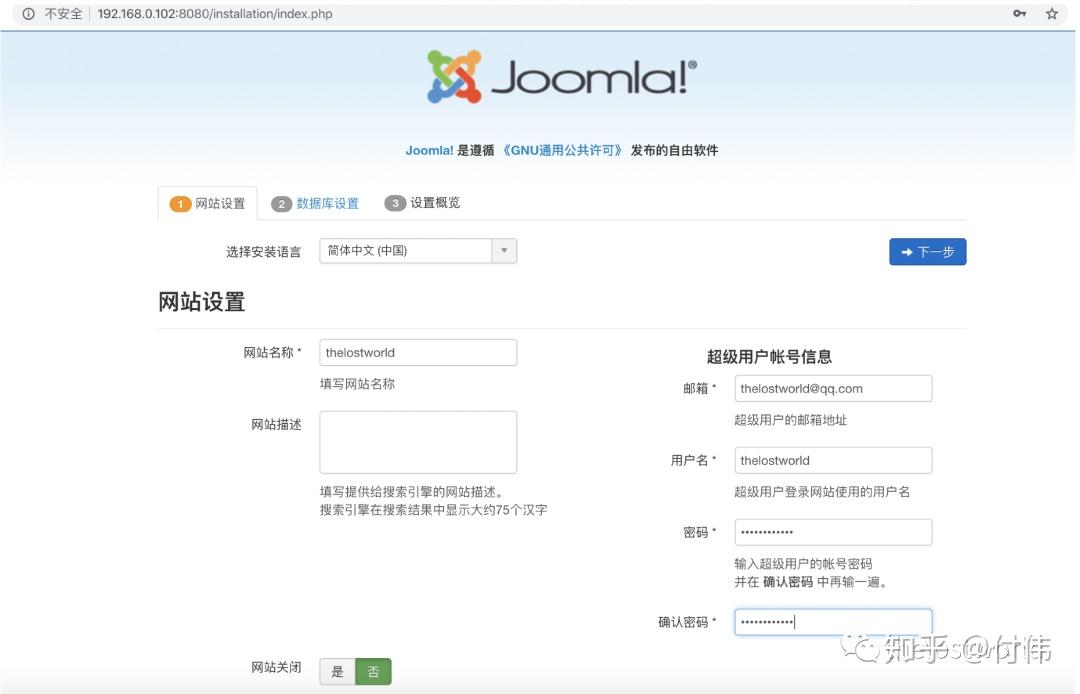
Task: Click the password key icon in the browser bar
Action: (1019, 14)
